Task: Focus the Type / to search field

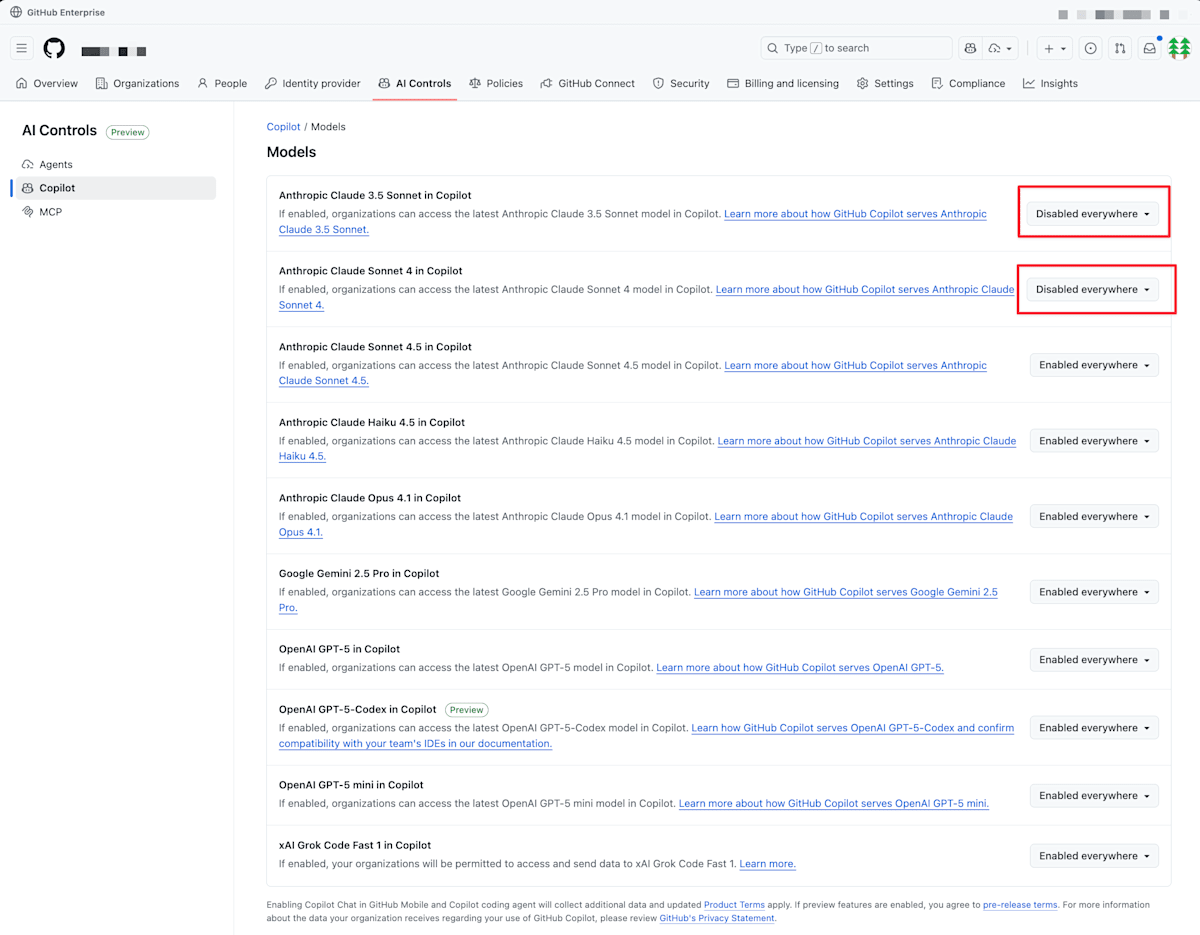Action: (857, 48)
